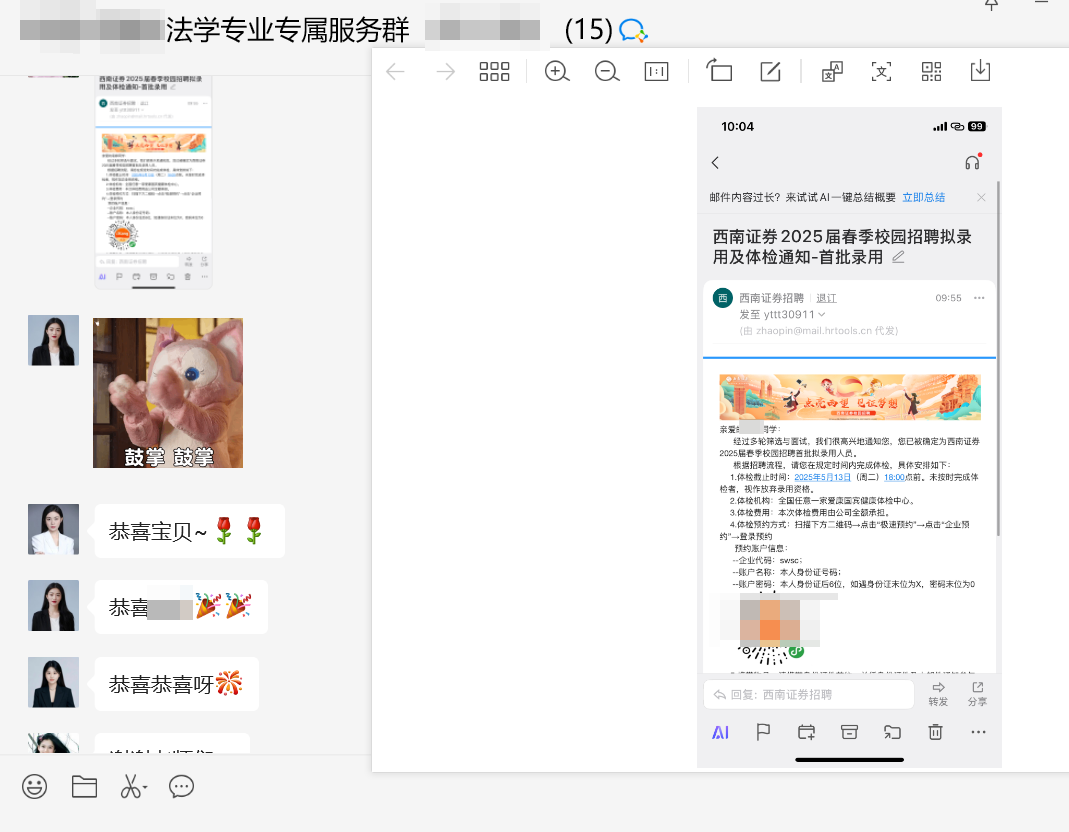
Task: Go to the next image
Action: (445, 72)
